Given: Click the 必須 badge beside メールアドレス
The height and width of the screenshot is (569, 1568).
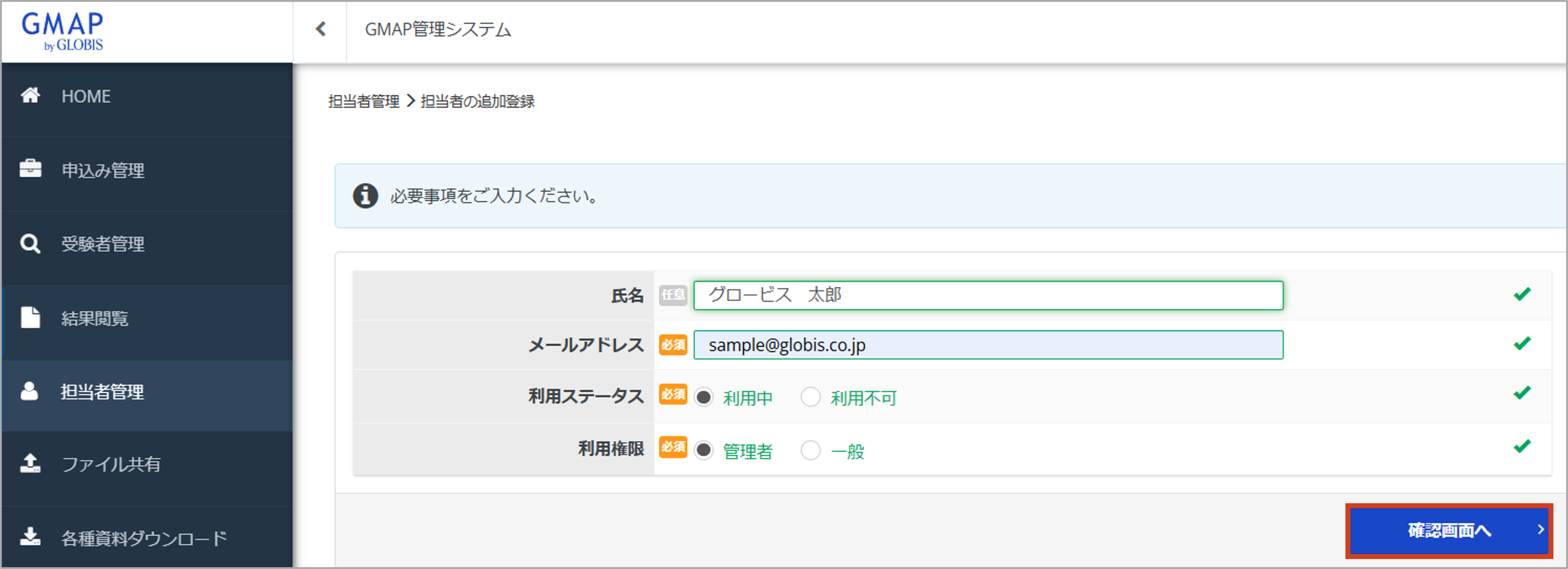Looking at the screenshot, I should [x=673, y=345].
